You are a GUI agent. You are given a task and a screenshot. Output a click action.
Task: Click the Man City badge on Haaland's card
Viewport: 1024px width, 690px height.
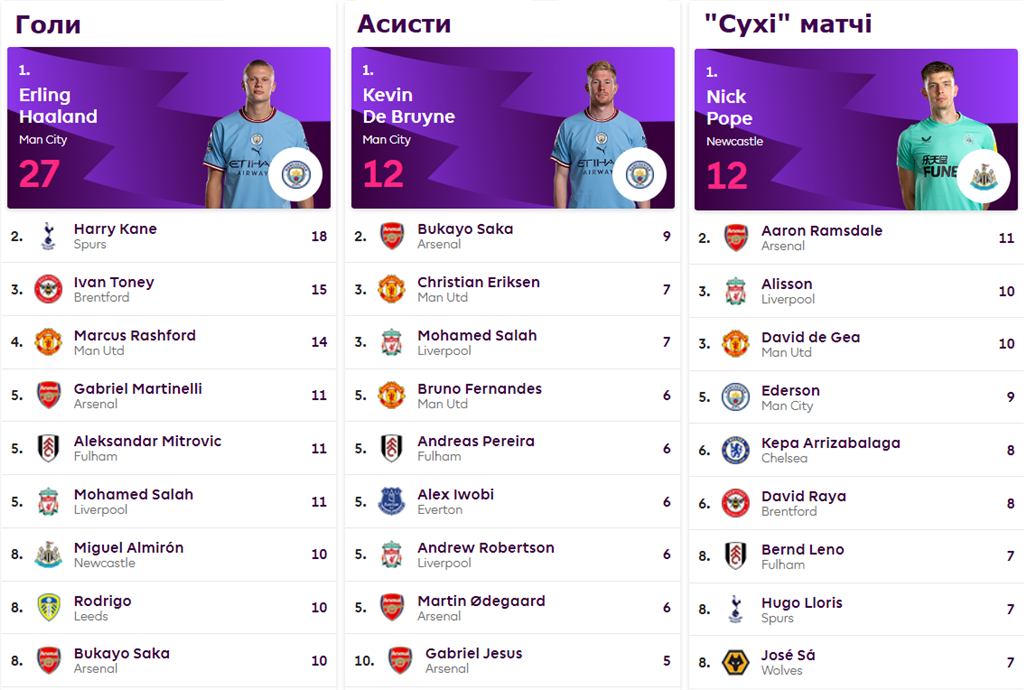295,175
